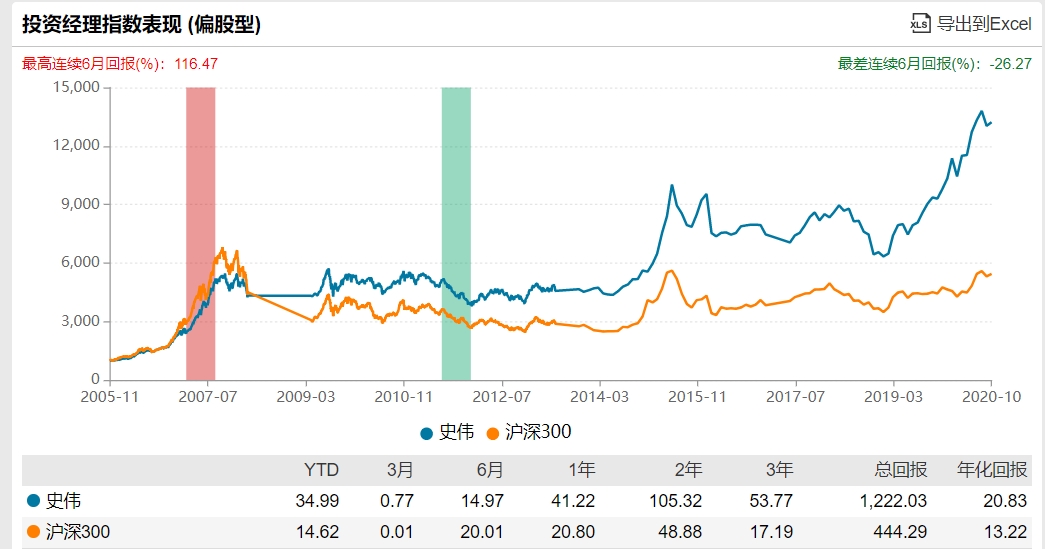Click the 2019-03 x-axis label
This screenshot has height=549, width=1045.
(894, 397)
